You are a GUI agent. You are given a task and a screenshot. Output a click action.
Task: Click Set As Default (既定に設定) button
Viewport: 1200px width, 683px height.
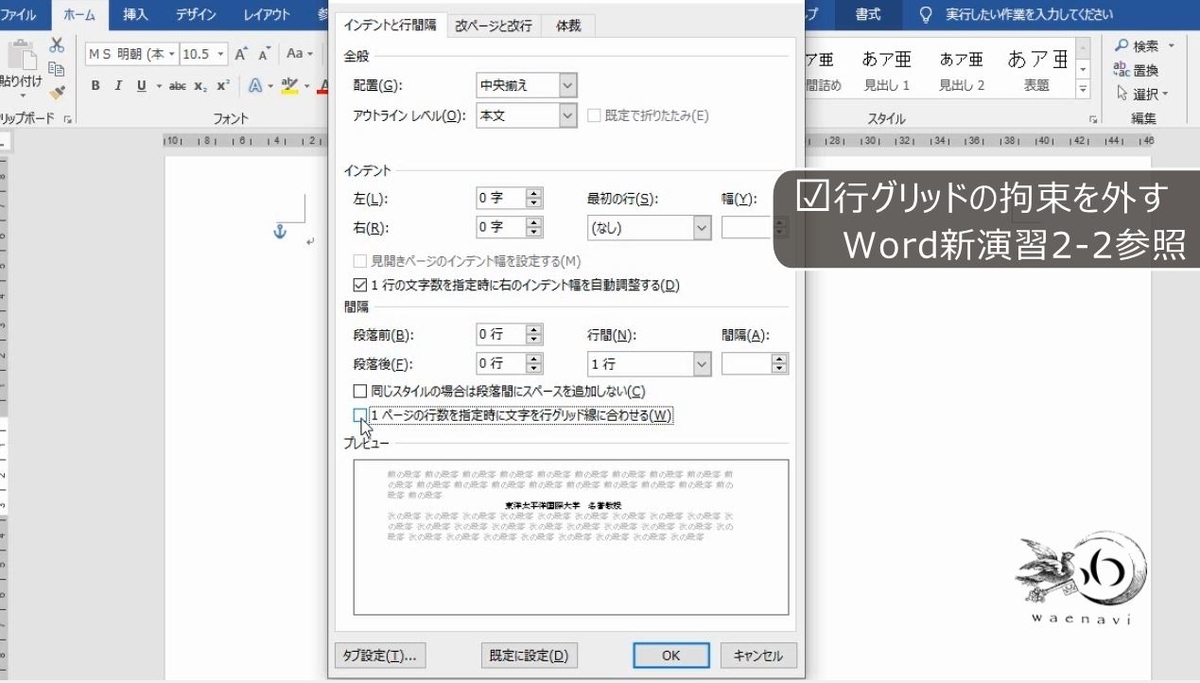tap(528, 655)
